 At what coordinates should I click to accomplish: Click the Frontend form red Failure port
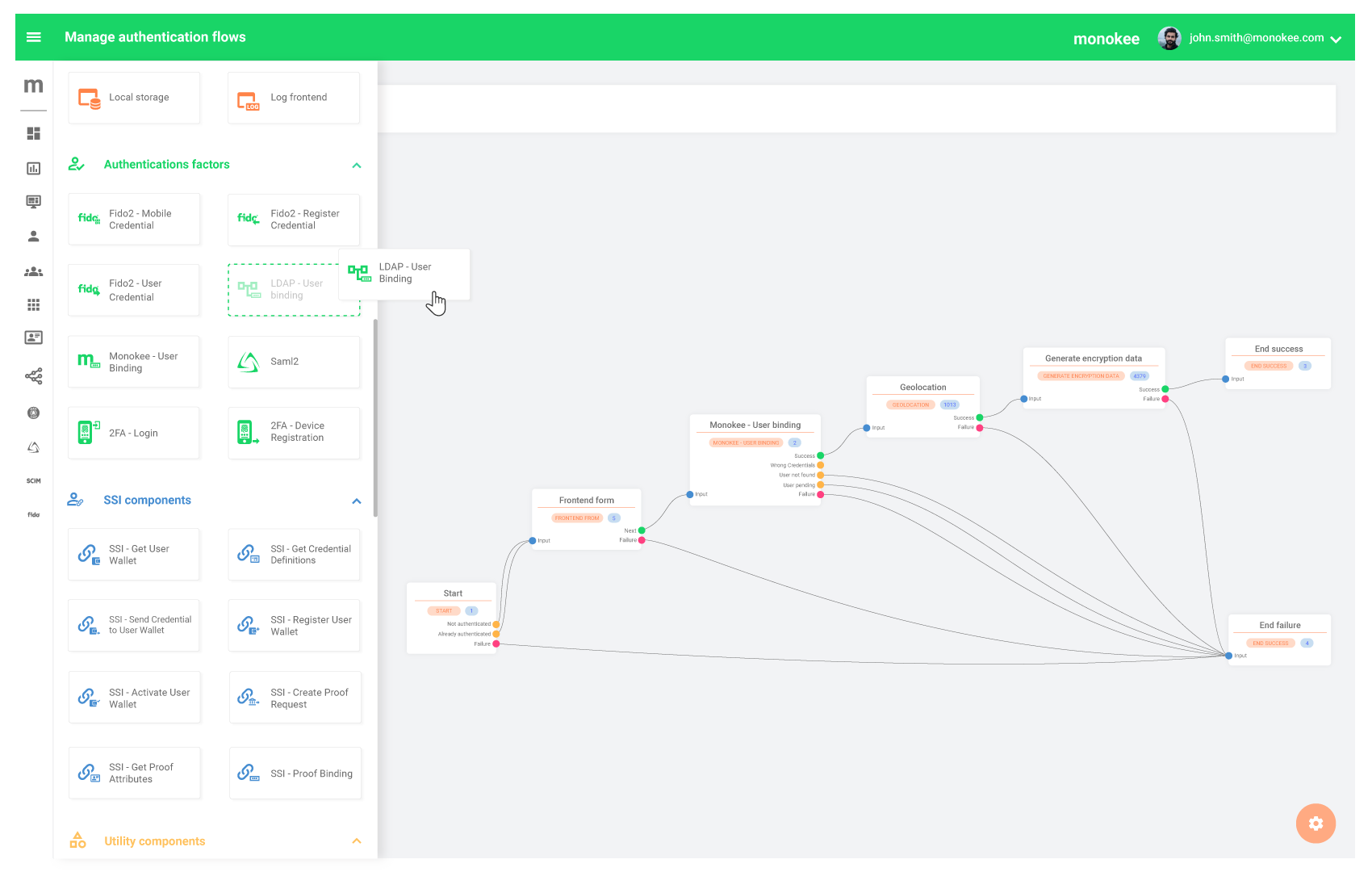click(x=642, y=540)
